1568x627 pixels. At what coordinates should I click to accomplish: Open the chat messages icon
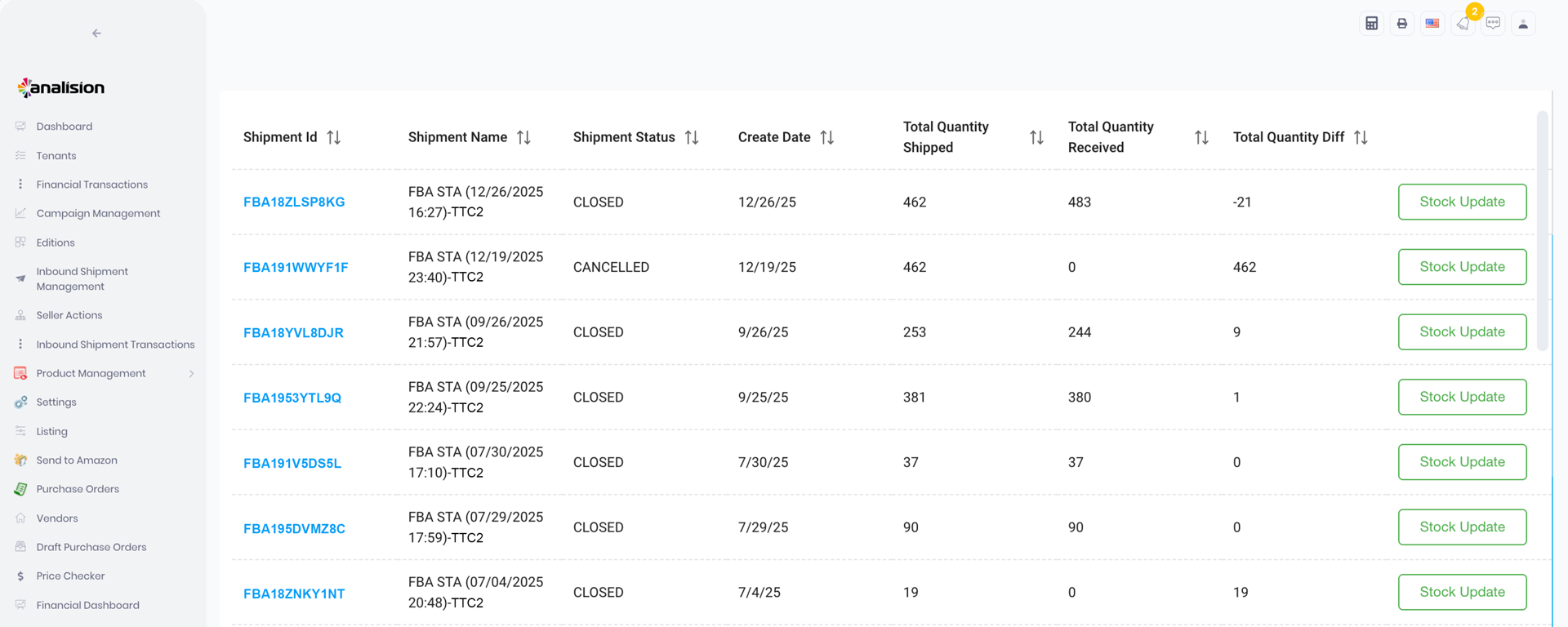tap(1493, 24)
